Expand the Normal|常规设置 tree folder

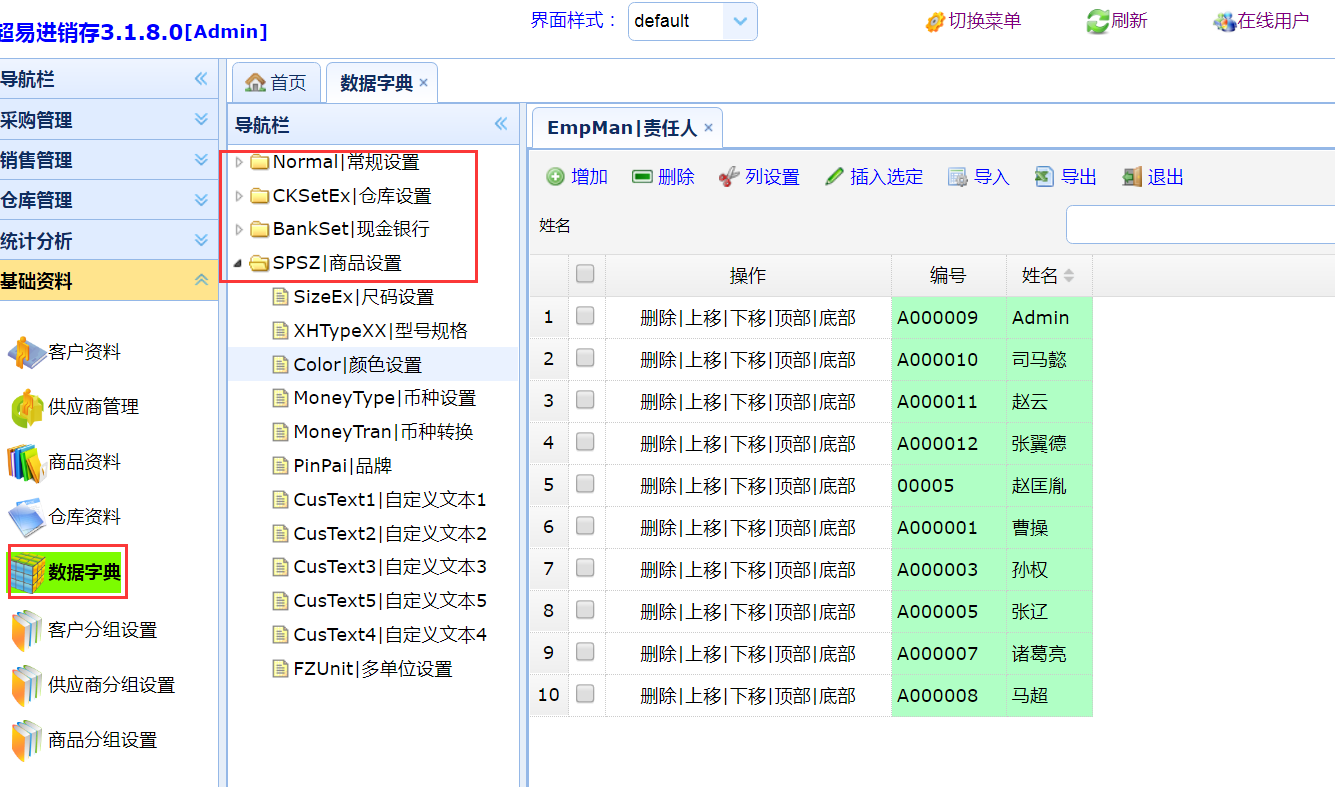[x=239, y=162]
